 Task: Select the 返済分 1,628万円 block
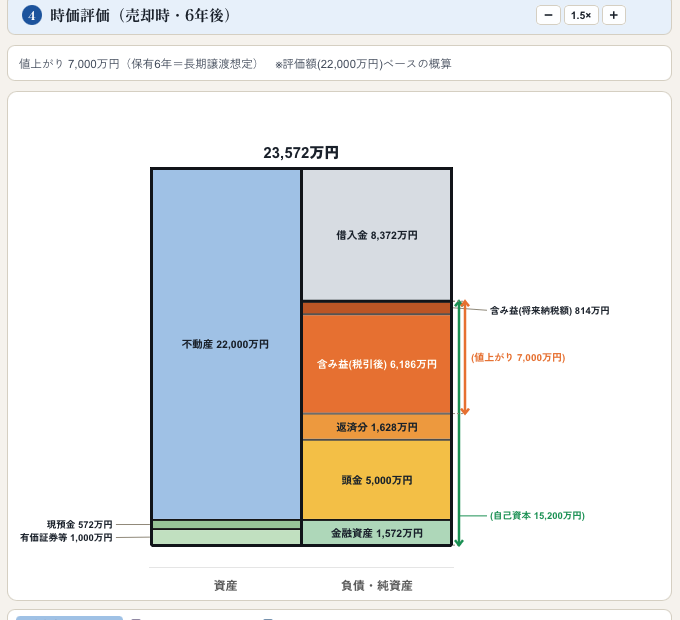[x=376, y=427]
